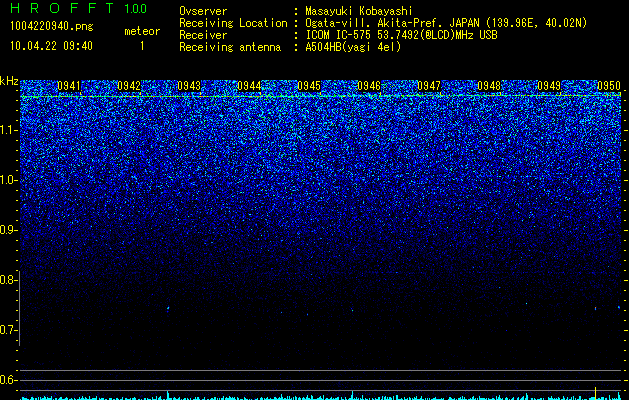Click the kHz axis unit label
The image size is (629, 400).
(x=9, y=81)
